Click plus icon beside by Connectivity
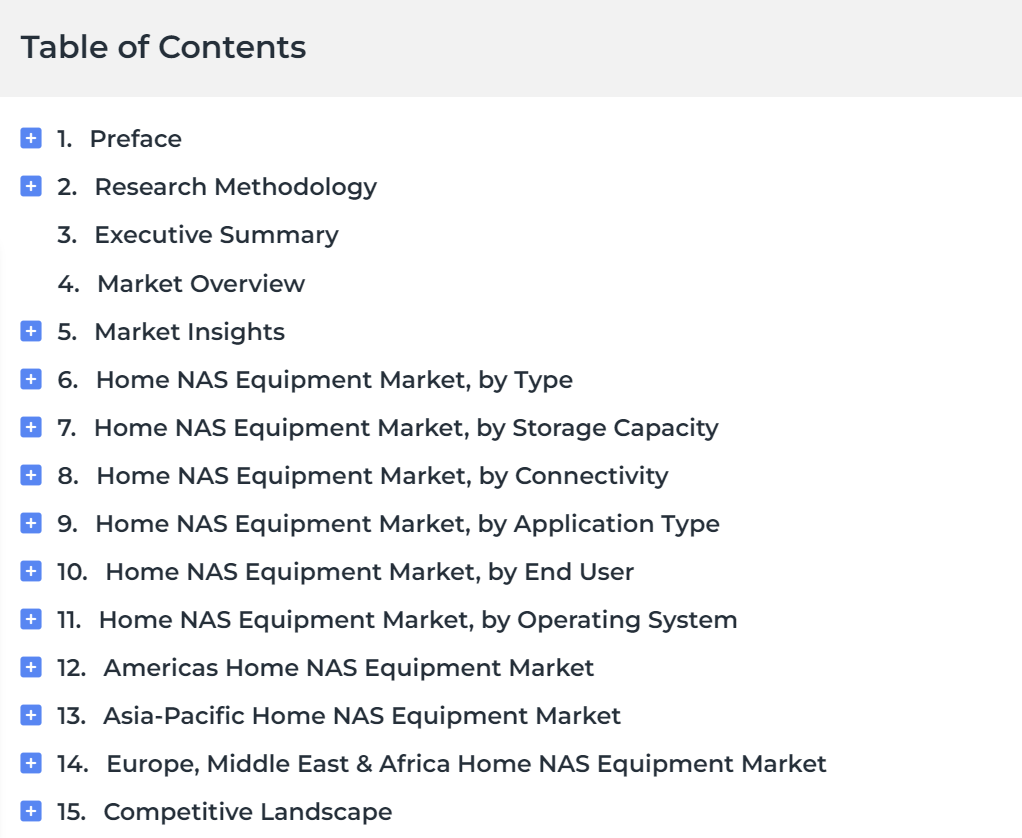This screenshot has height=838, width=1022. pos(31,475)
